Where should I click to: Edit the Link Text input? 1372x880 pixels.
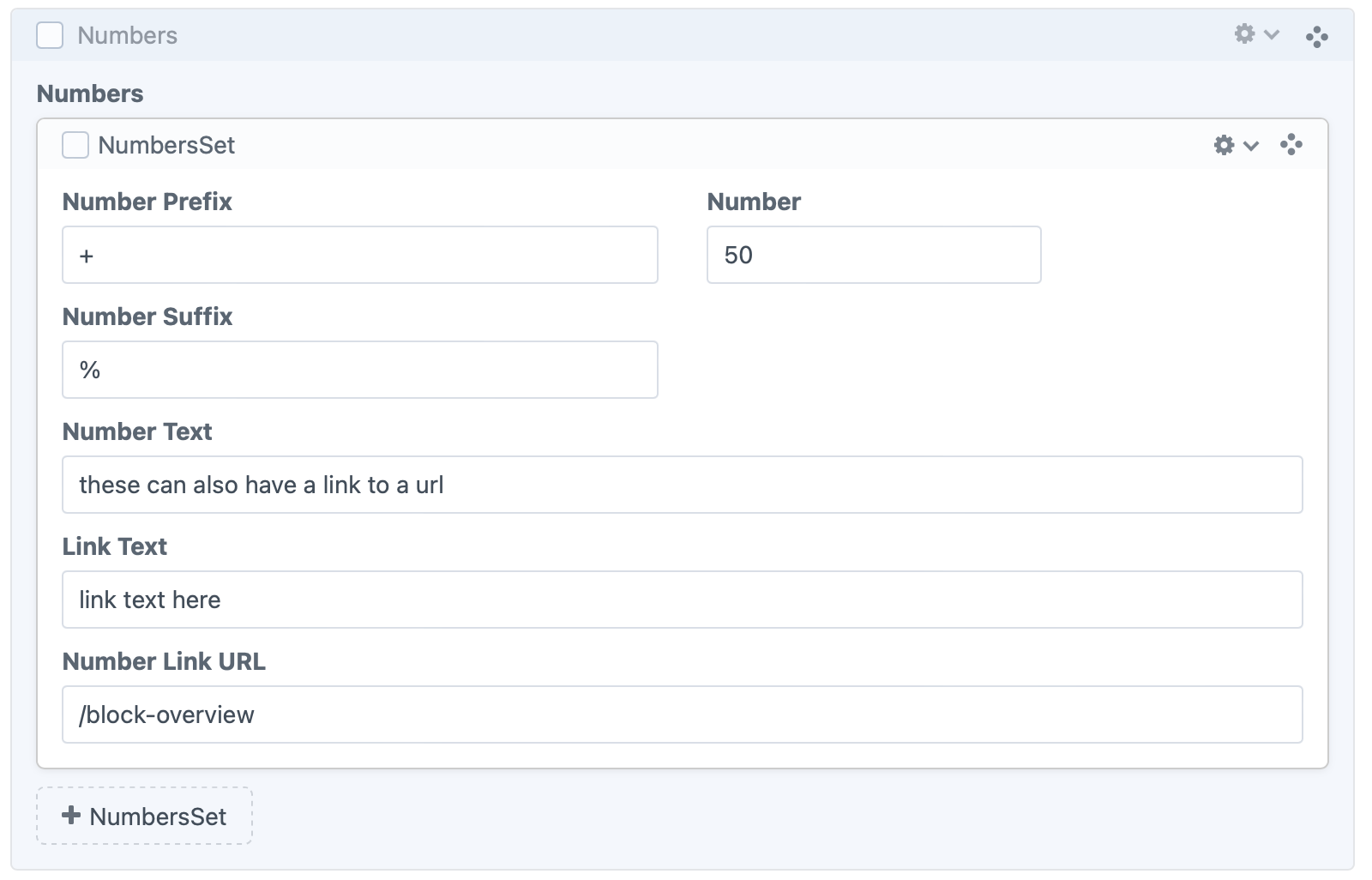pyautogui.click(x=682, y=600)
